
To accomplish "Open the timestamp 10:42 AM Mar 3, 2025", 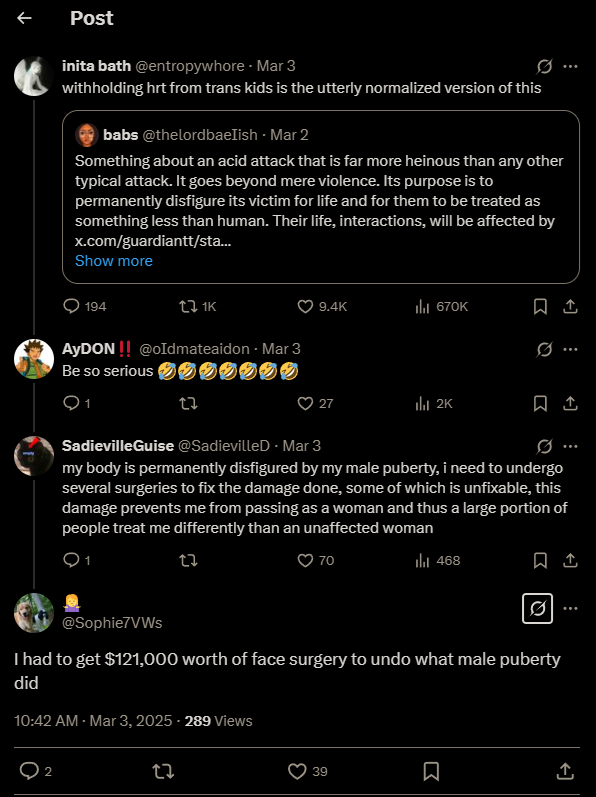I will click(93, 721).
